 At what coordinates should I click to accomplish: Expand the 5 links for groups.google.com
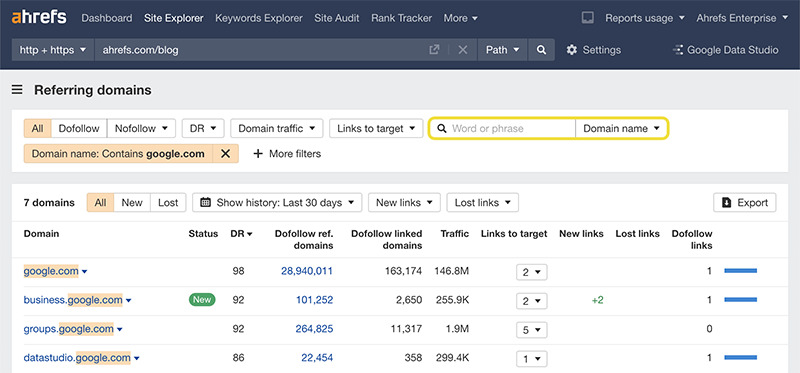click(x=532, y=330)
